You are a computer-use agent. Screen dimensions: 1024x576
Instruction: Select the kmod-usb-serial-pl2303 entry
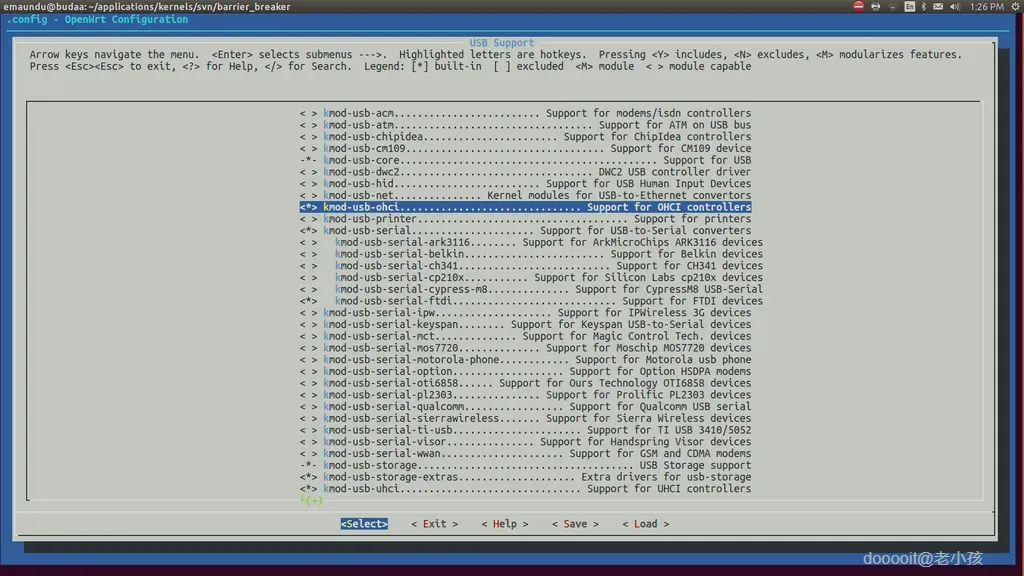pos(525,396)
